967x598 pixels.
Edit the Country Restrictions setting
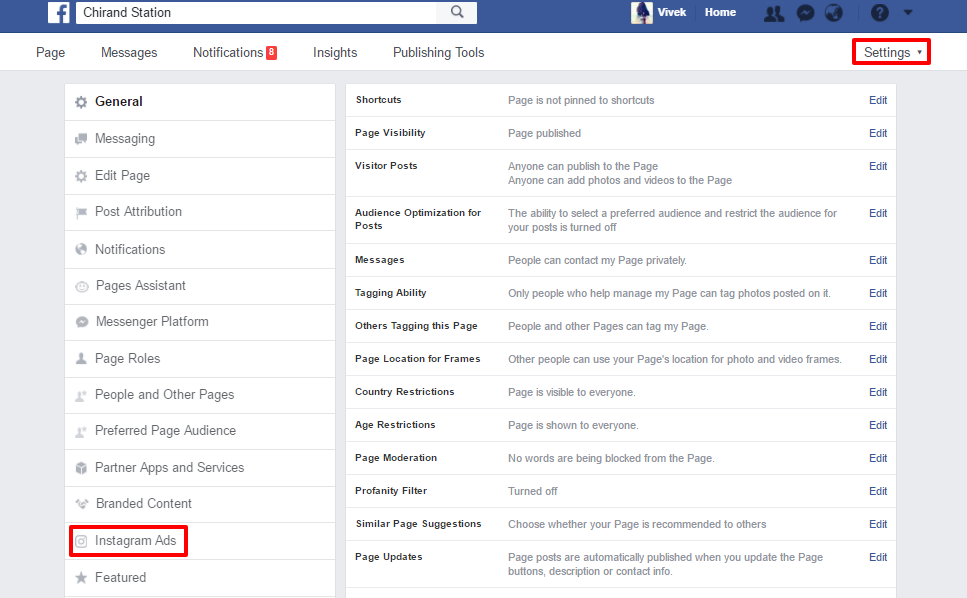coord(878,393)
